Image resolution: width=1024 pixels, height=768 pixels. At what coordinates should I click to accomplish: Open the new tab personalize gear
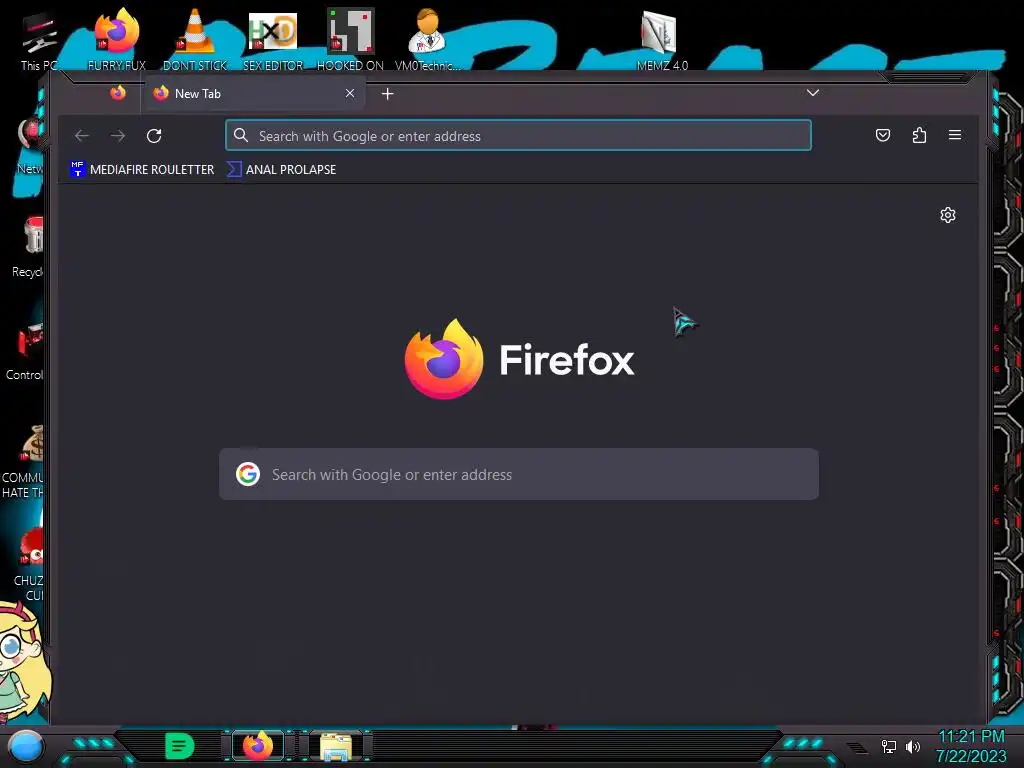coord(948,215)
